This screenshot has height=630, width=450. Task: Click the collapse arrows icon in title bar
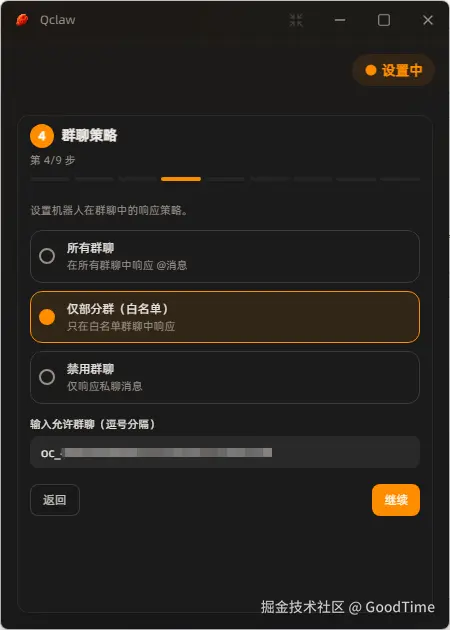pyautogui.click(x=296, y=20)
